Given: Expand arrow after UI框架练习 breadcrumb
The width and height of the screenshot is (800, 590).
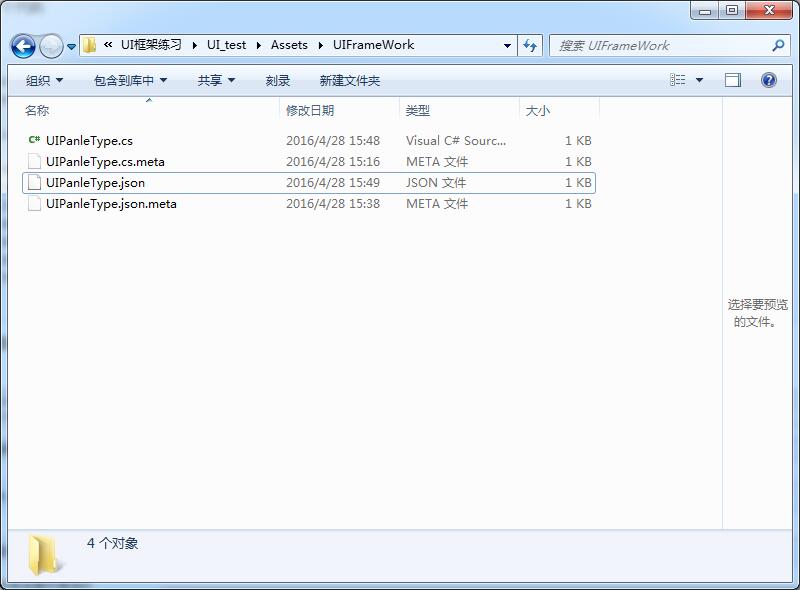Looking at the screenshot, I should 195,45.
